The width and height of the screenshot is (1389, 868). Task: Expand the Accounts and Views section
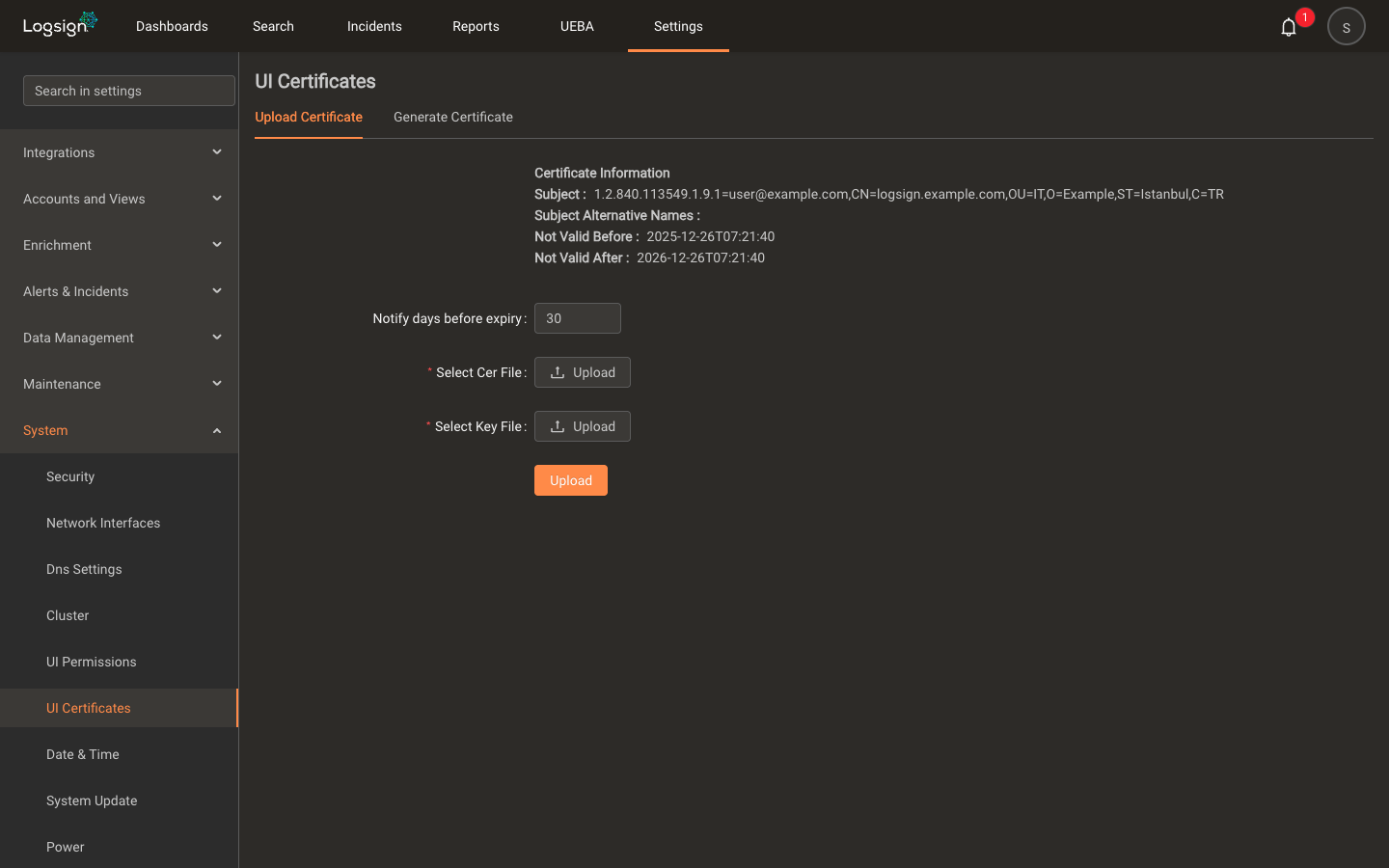click(120, 199)
